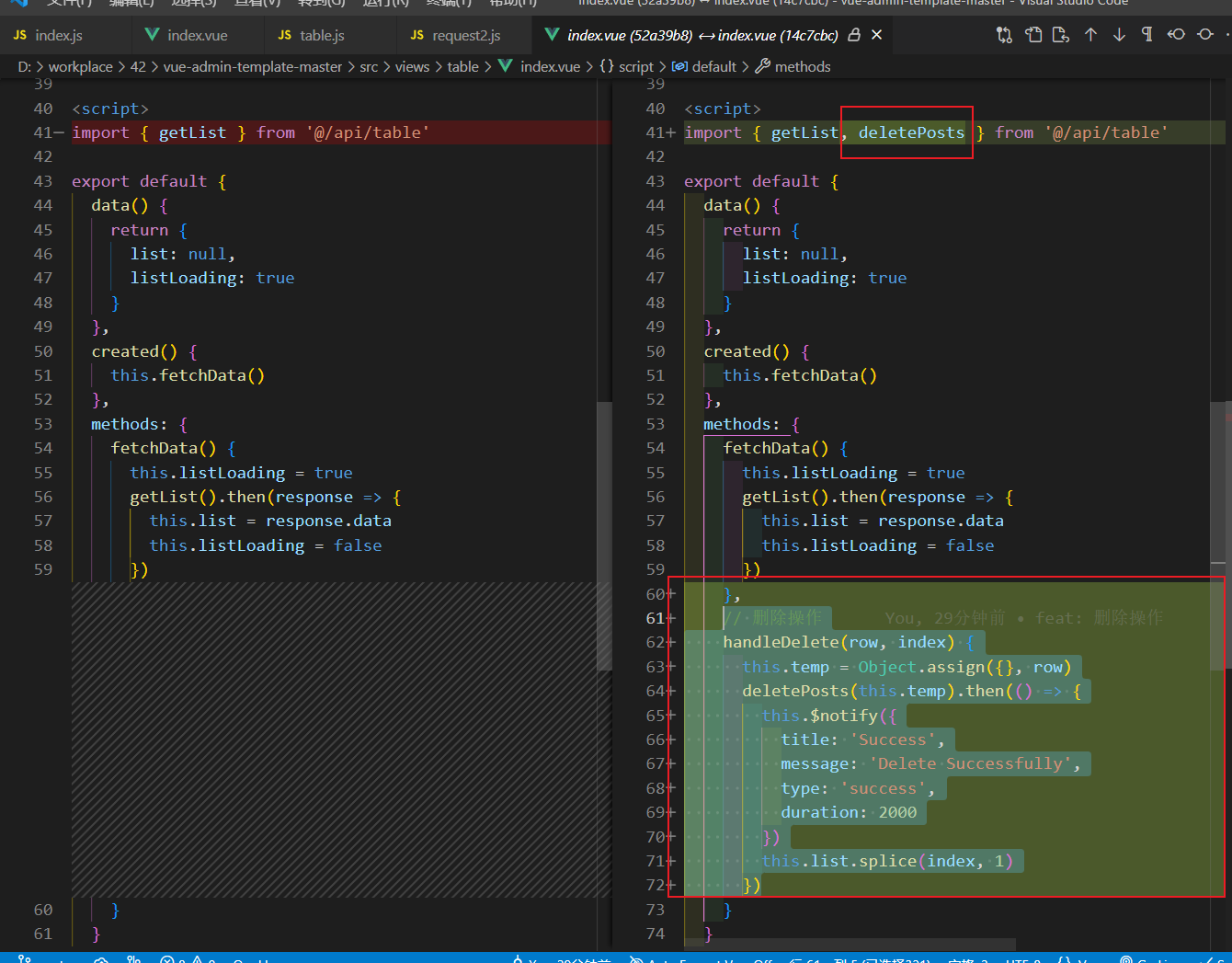Open the index.vue breadcrumb file
This screenshot has height=963, width=1232.
pyautogui.click(x=550, y=66)
